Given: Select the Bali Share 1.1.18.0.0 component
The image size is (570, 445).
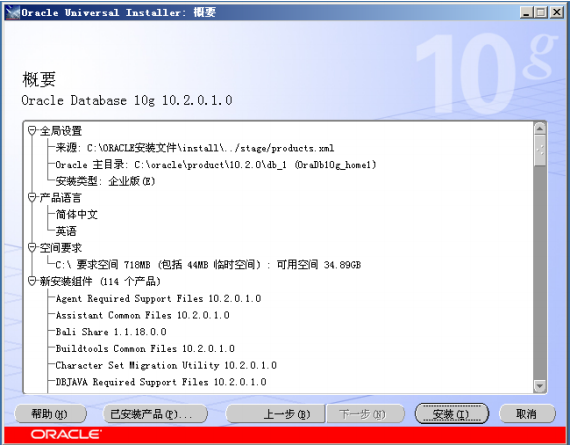Looking at the screenshot, I should click(x=111, y=332).
